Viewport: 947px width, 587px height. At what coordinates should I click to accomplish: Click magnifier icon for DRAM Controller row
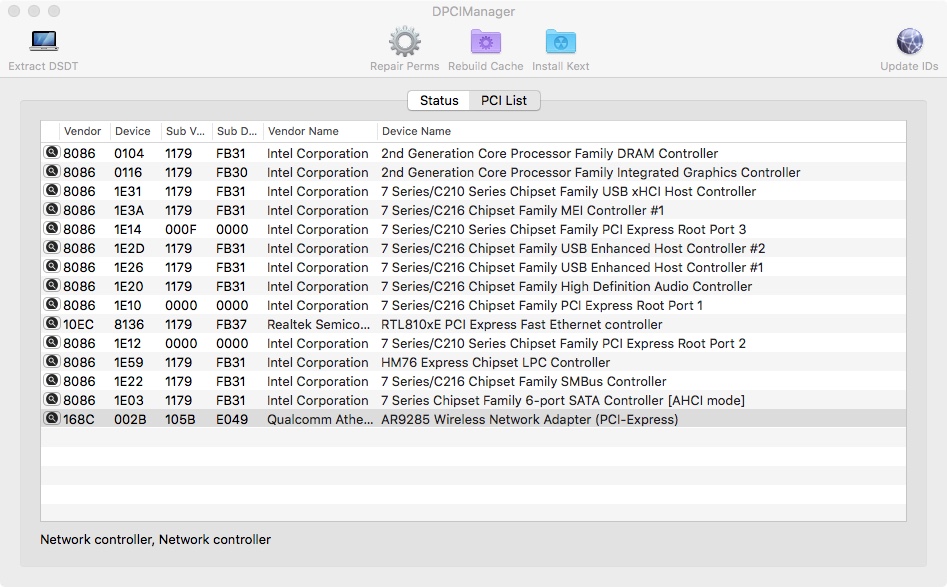pos(52,152)
